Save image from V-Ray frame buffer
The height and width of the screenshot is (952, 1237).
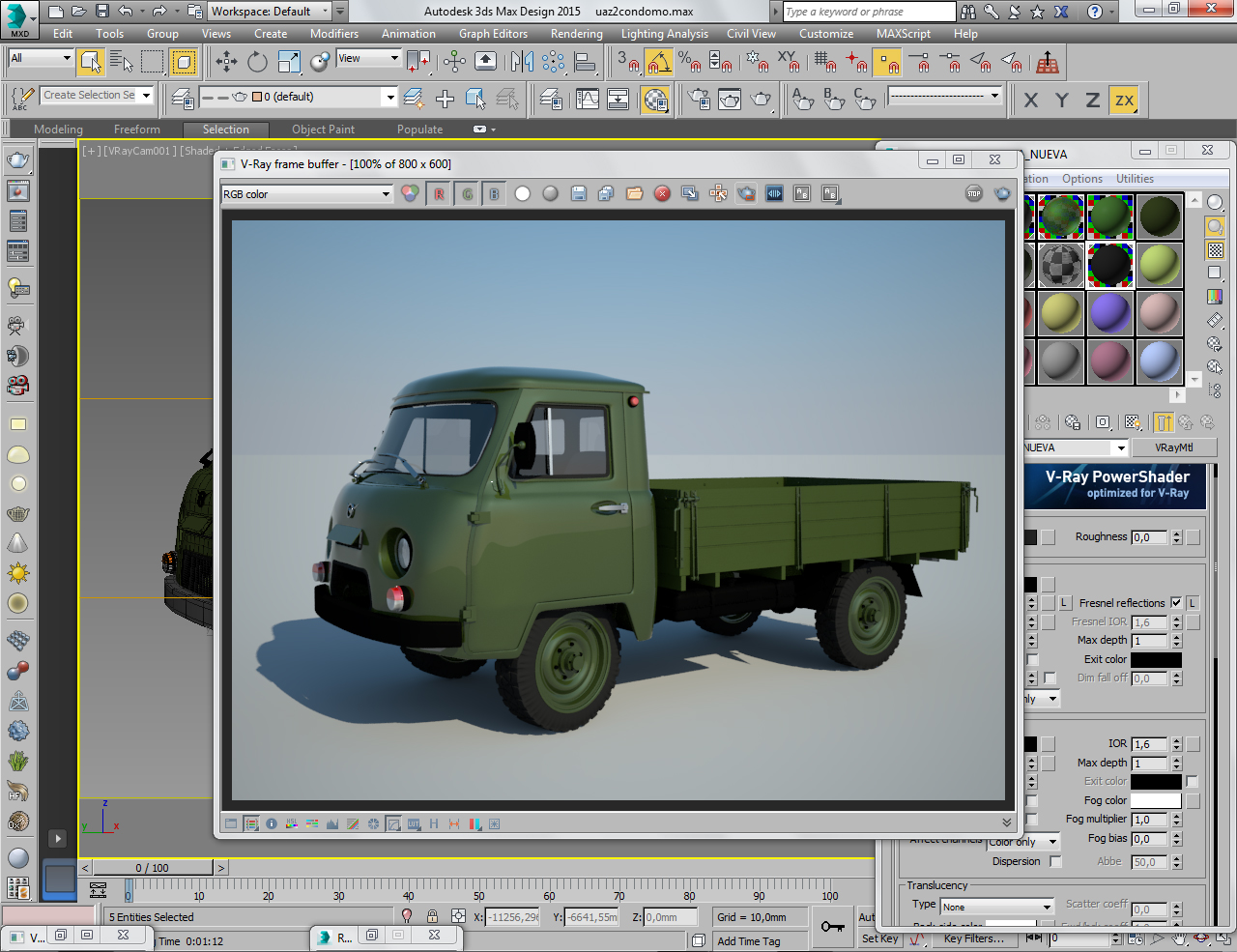point(578,194)
